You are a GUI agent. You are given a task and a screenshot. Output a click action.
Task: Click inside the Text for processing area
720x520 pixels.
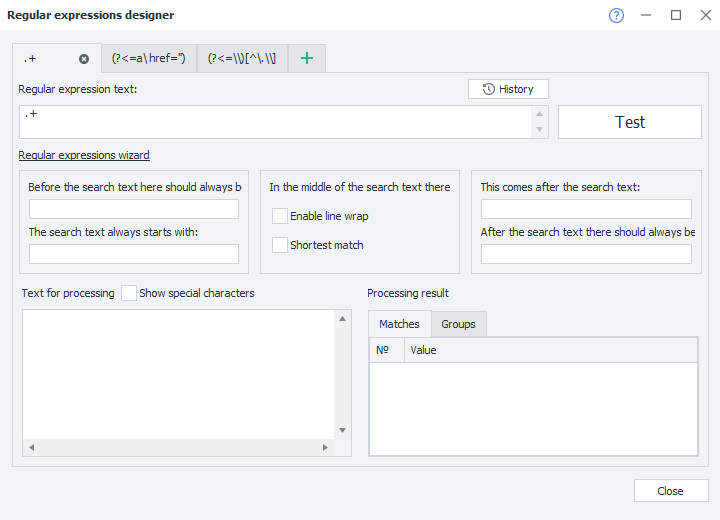(x=178, y=374)
